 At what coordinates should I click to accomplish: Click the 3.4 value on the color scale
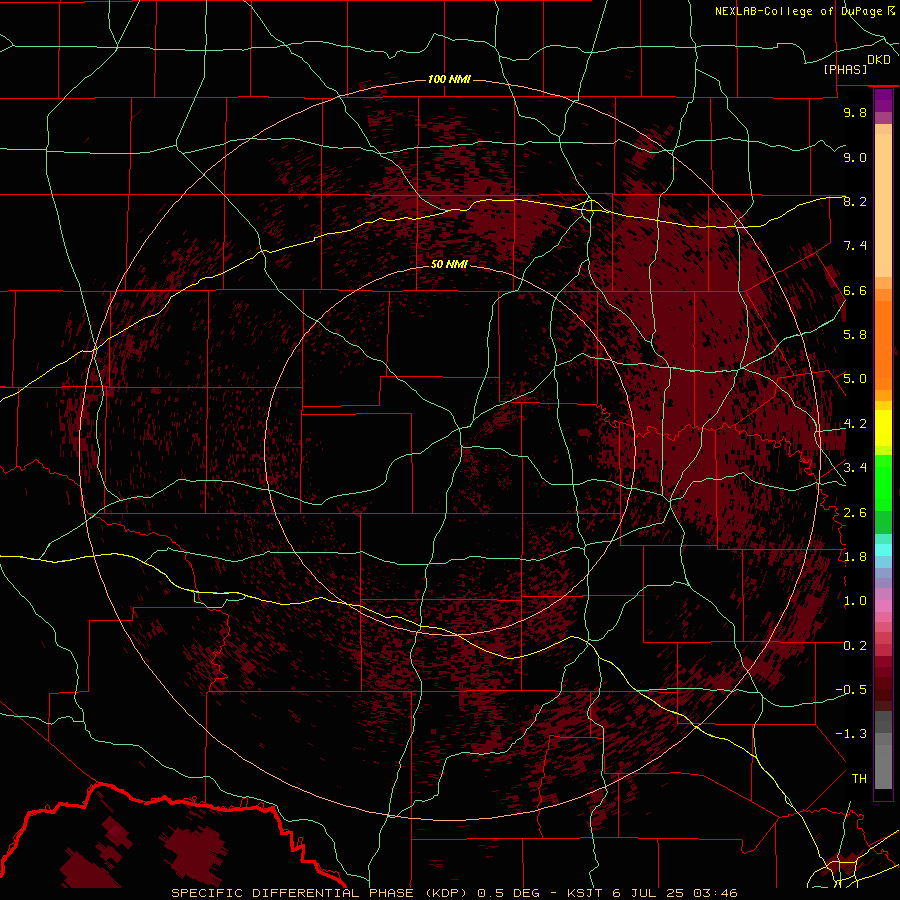coord(855,468)
